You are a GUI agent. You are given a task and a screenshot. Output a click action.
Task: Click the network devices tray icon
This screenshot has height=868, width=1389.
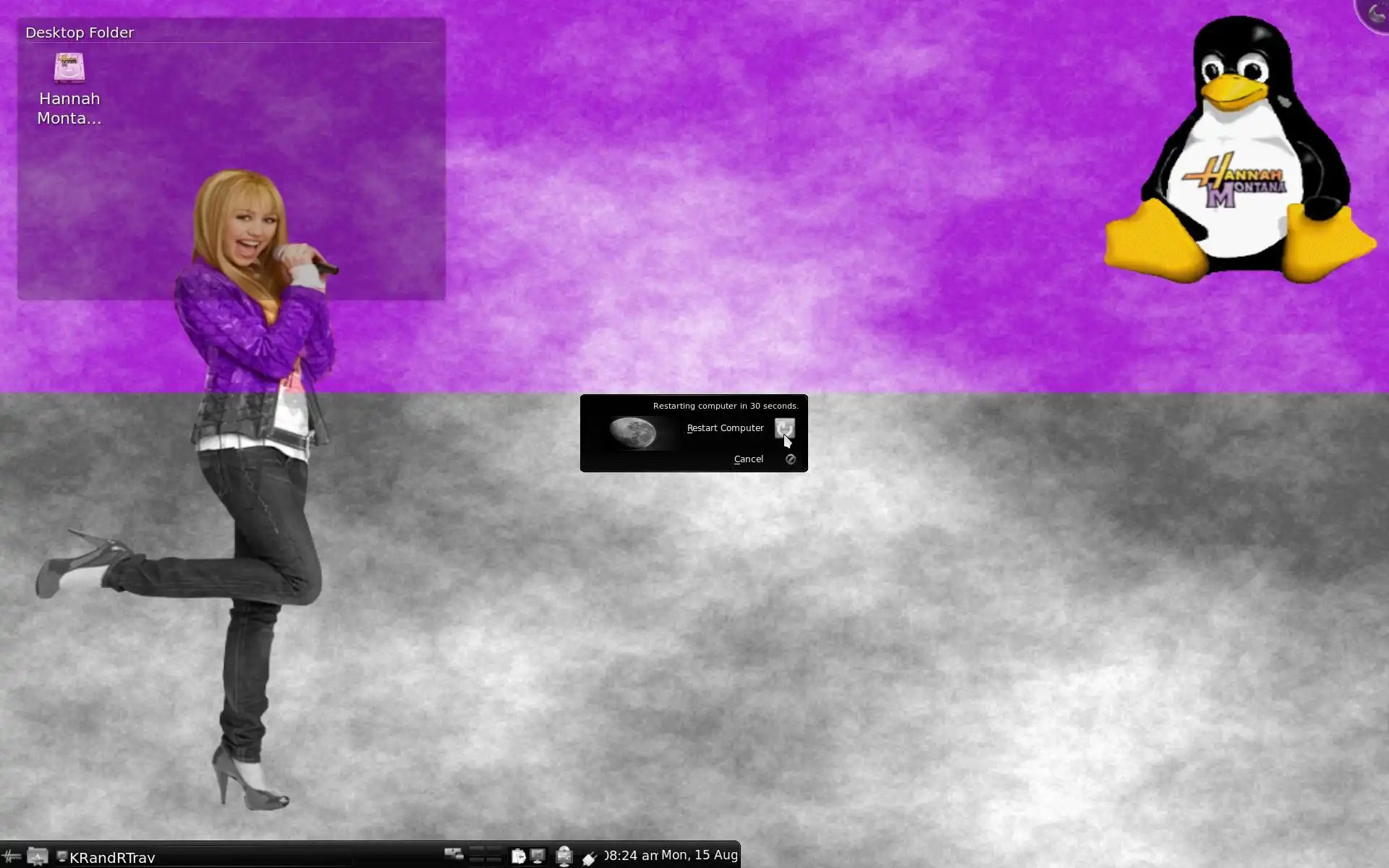454,855
